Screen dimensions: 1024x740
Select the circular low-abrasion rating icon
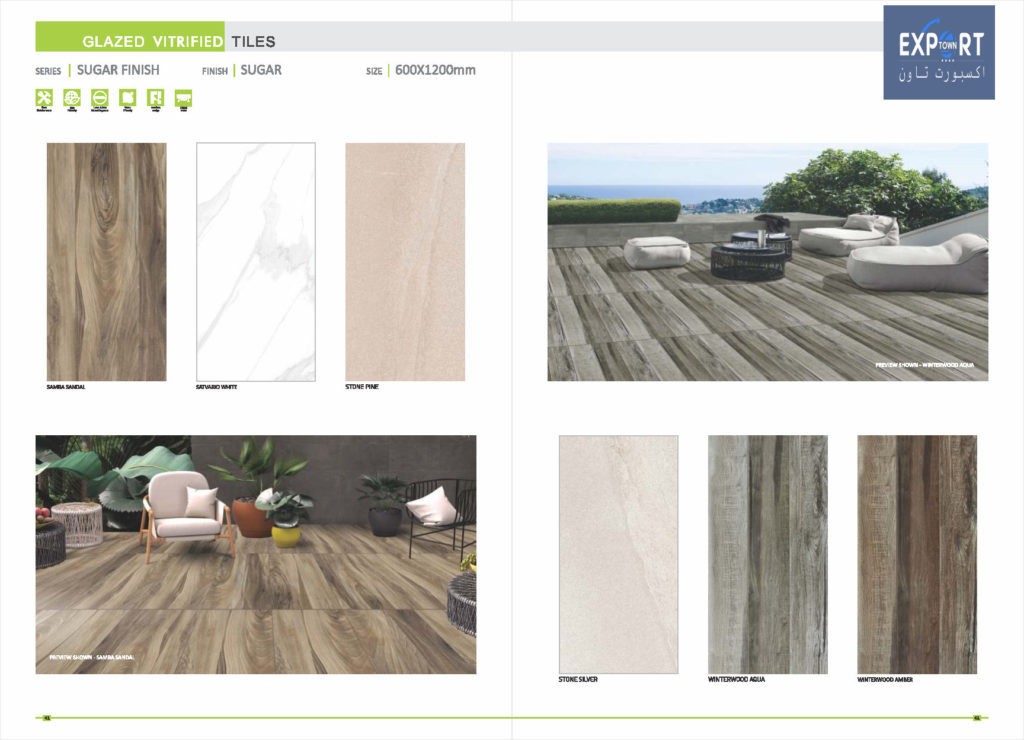click(98, 96)
